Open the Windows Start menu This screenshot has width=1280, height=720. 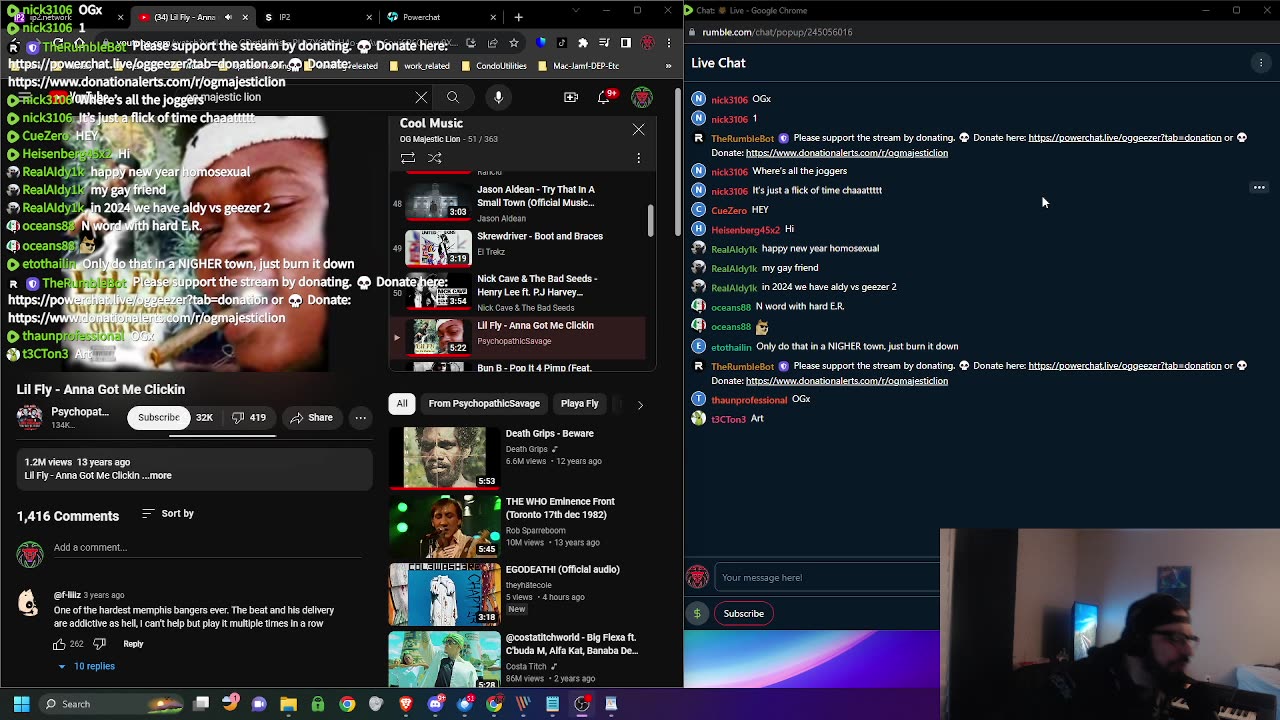tap(21, 704)
